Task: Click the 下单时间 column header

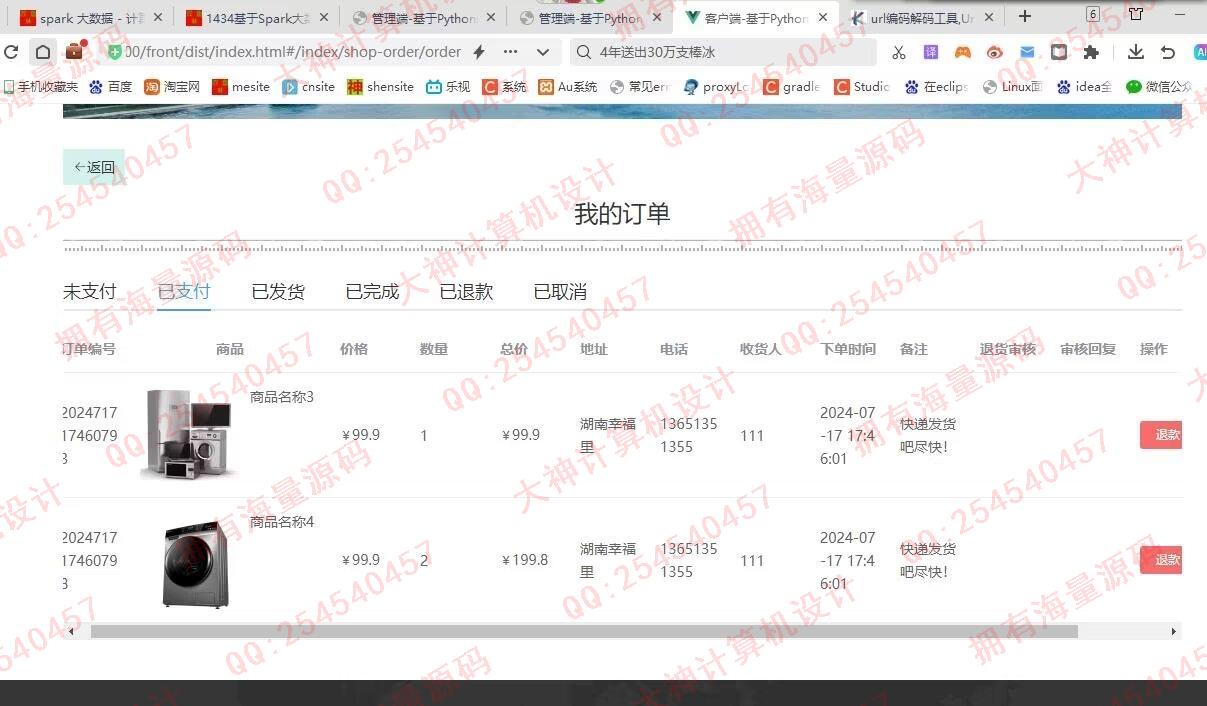Action: coord(848,349)
